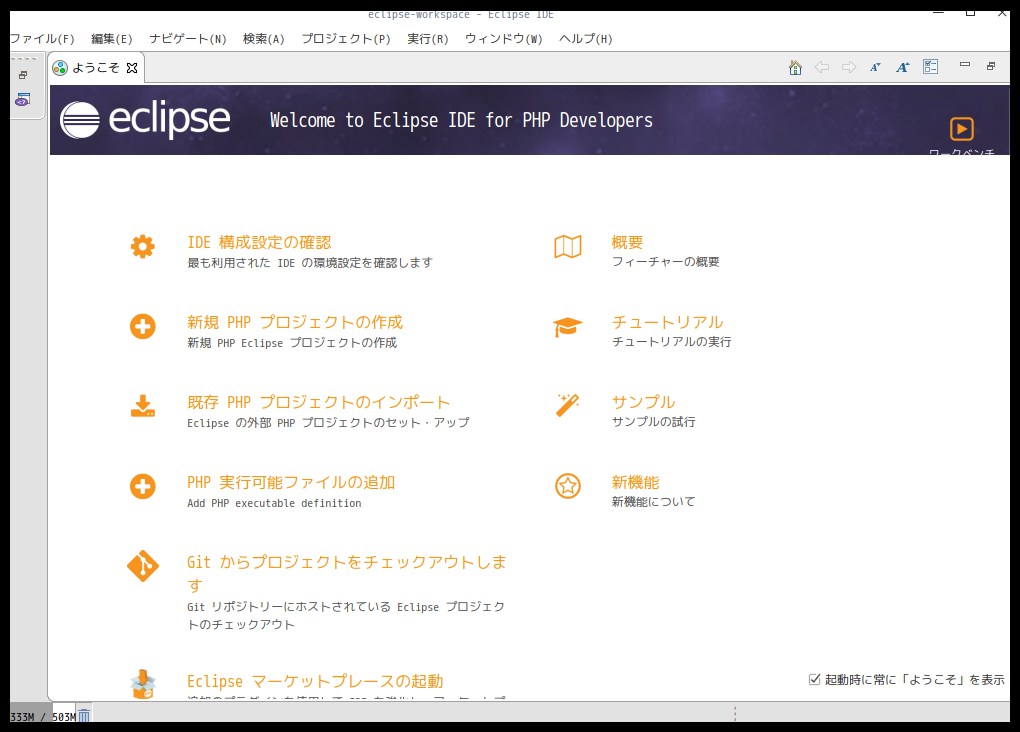This screenshot has height=732, width=1020.
Task: Open IDE 構成設定の確認 link
Action: point(260,243)
